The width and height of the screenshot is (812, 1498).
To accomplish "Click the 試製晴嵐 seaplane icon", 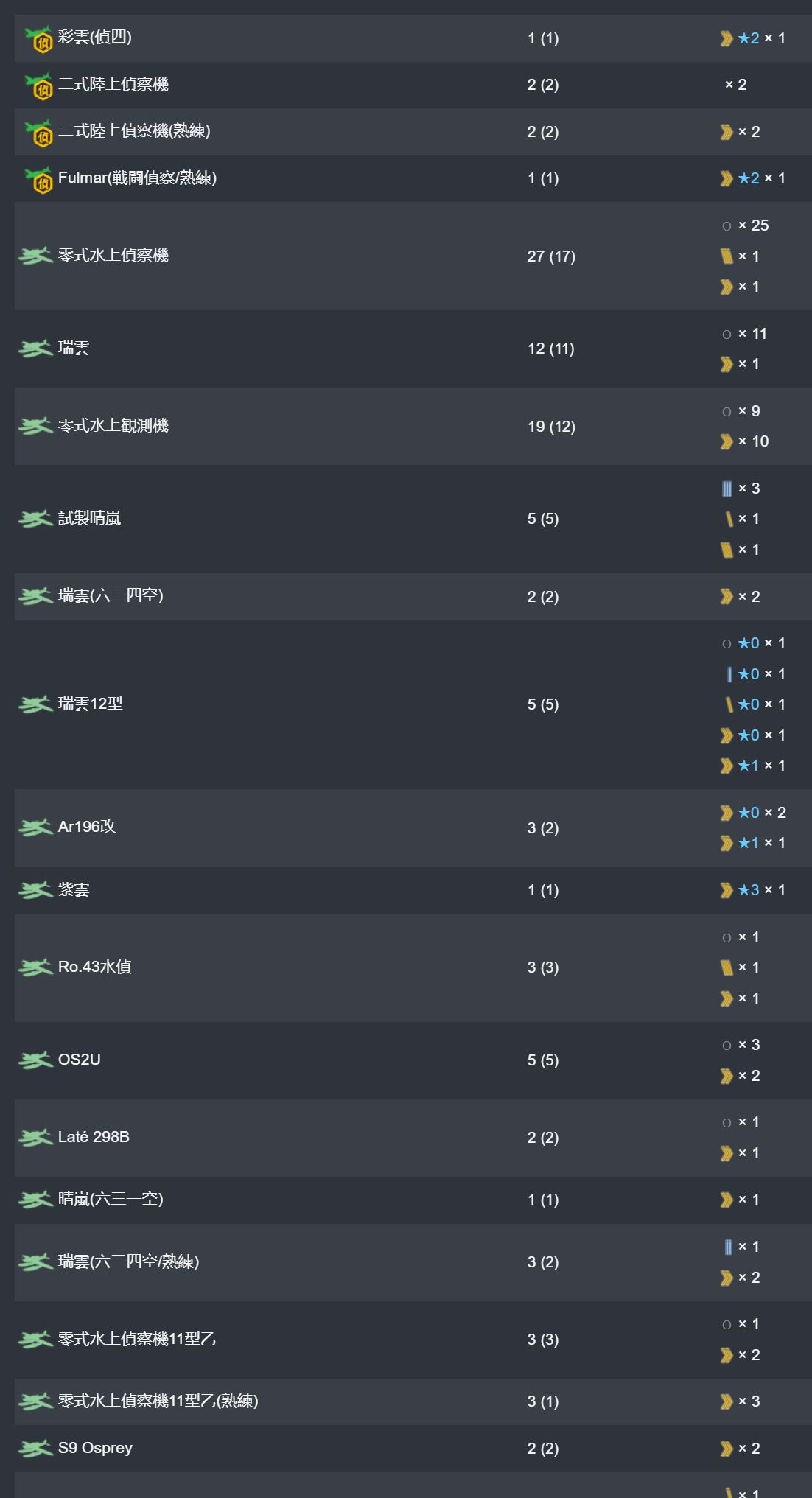I will (35, 519).
